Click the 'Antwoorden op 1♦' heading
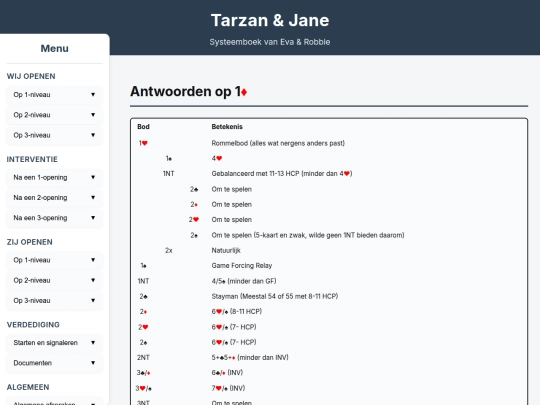 tap(189, 92)
